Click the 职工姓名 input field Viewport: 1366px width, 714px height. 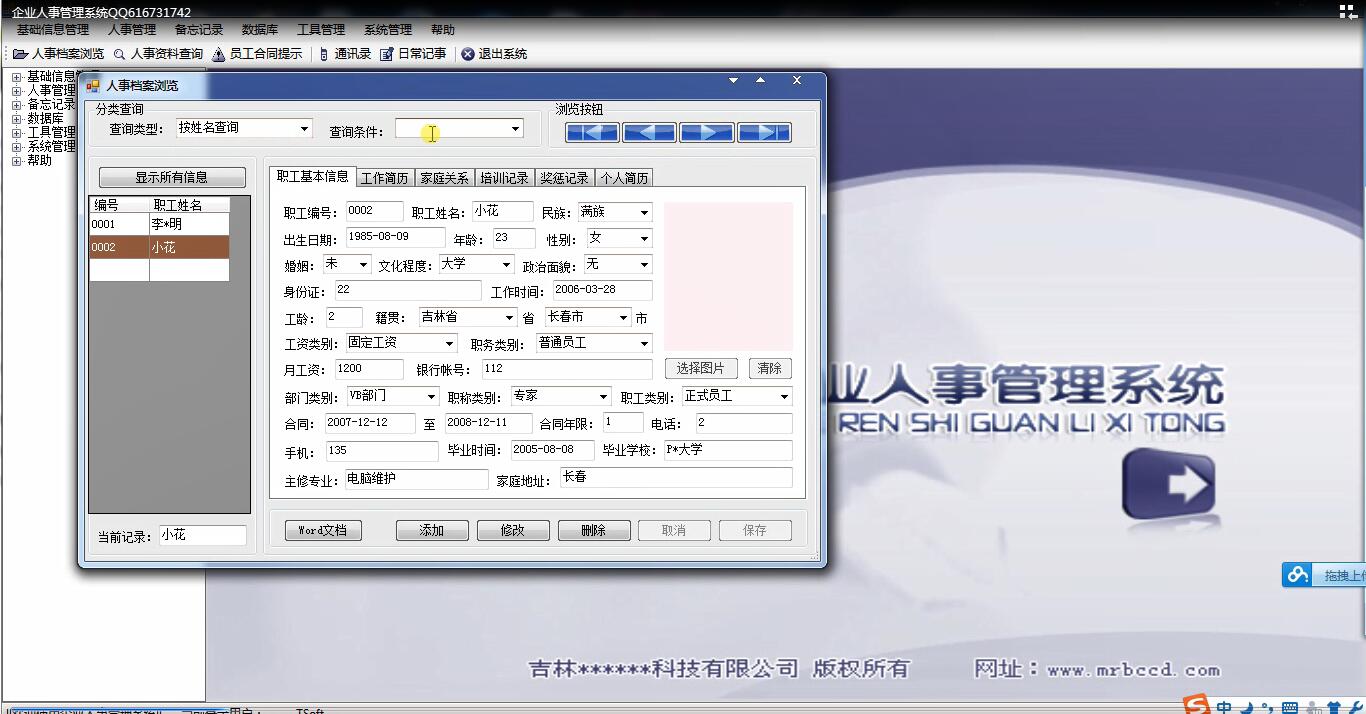502,211
